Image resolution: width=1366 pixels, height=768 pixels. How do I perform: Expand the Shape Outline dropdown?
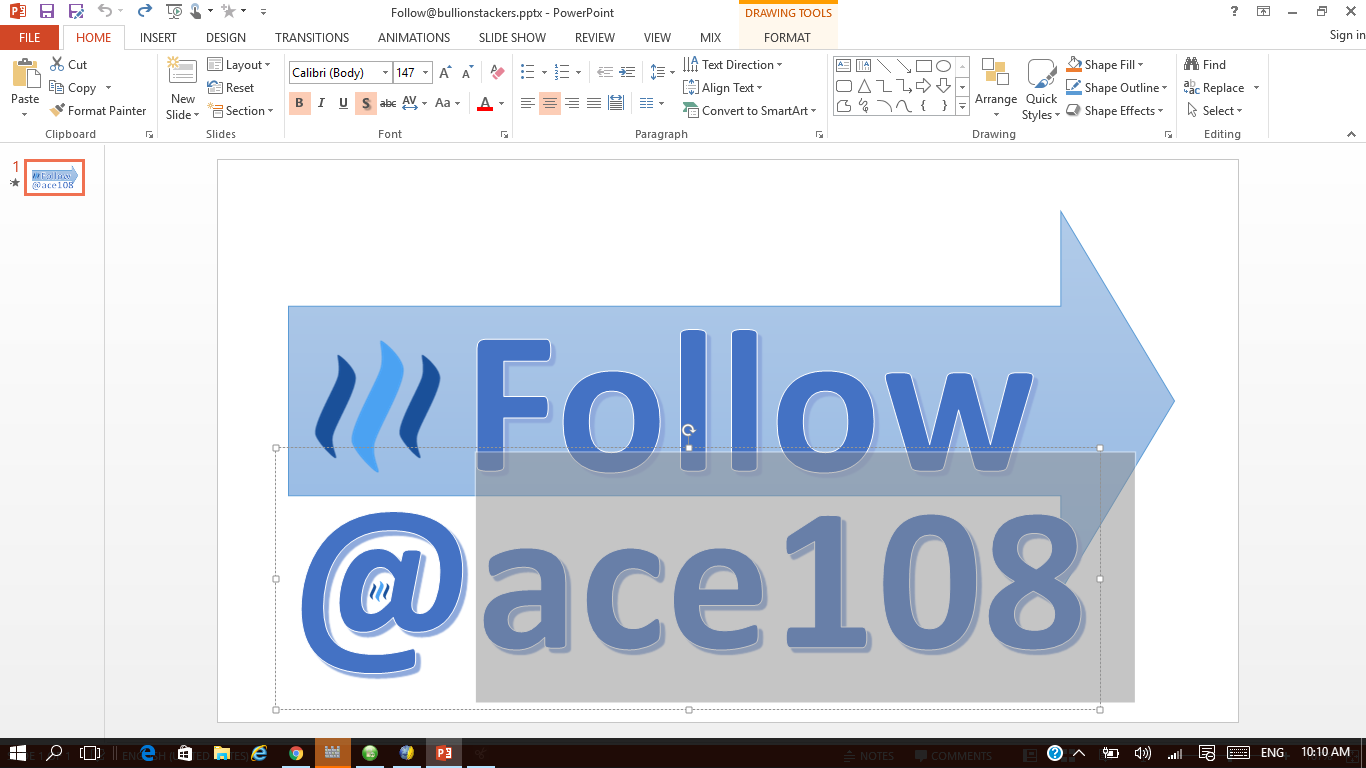1117,88
